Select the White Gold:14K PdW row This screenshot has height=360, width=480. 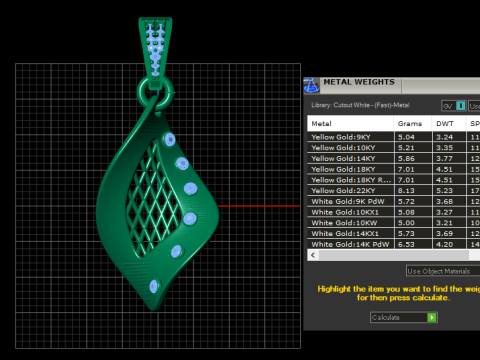pos(393,244)
